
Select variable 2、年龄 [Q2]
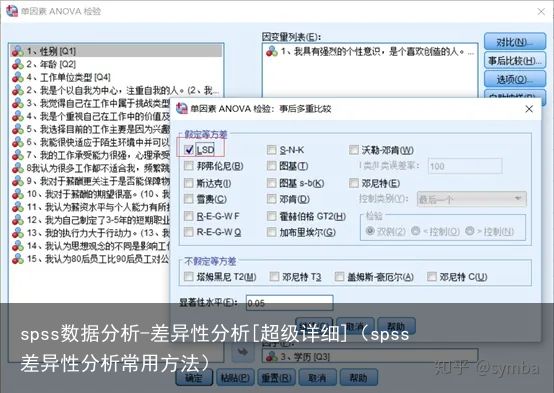pyautogui.click(x=117, y=64)
